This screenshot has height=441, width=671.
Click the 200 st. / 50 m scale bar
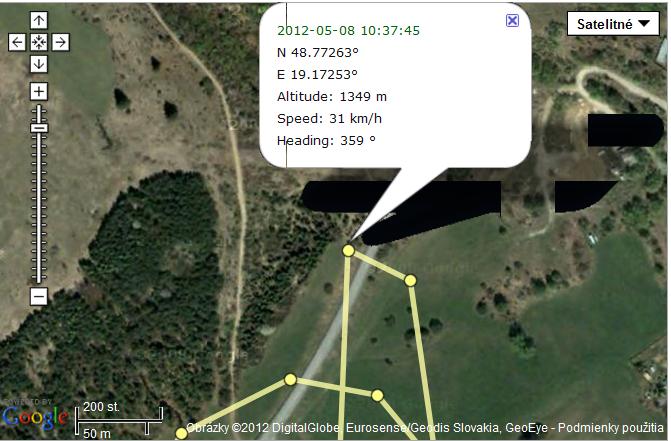119,421
